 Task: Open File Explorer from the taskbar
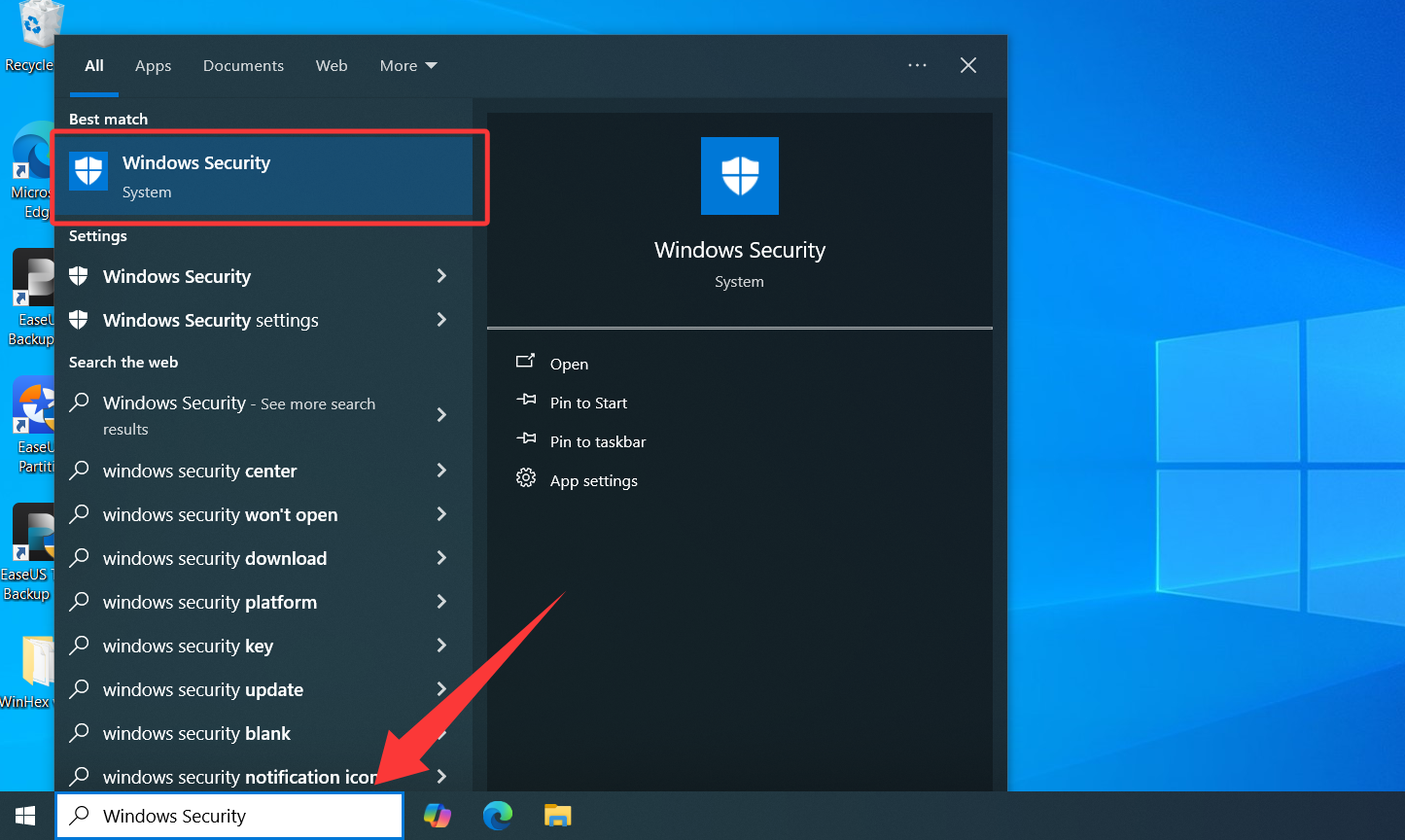tap(558, 816)
